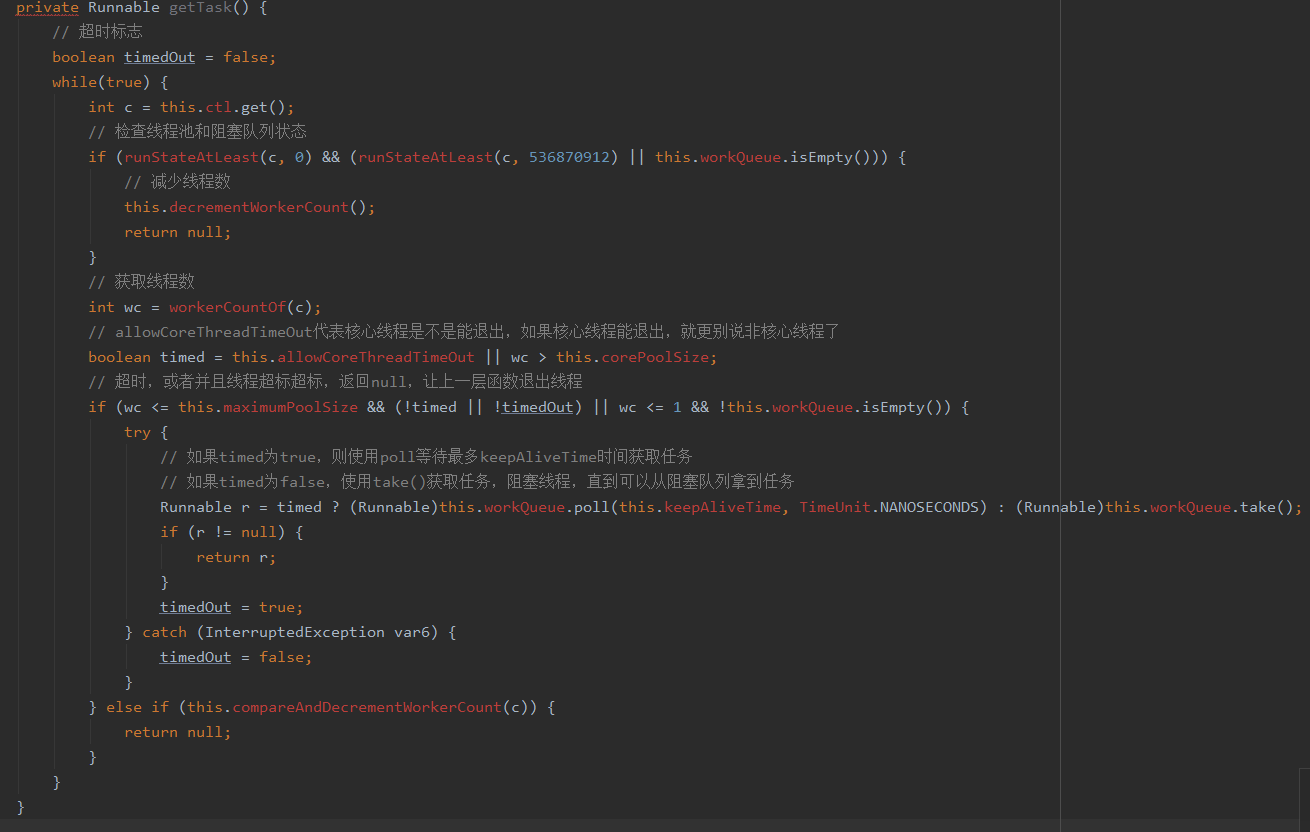The image size is (1310, 832).
Task: Click the maximumPoolSize field
Action: pos(290,407)
